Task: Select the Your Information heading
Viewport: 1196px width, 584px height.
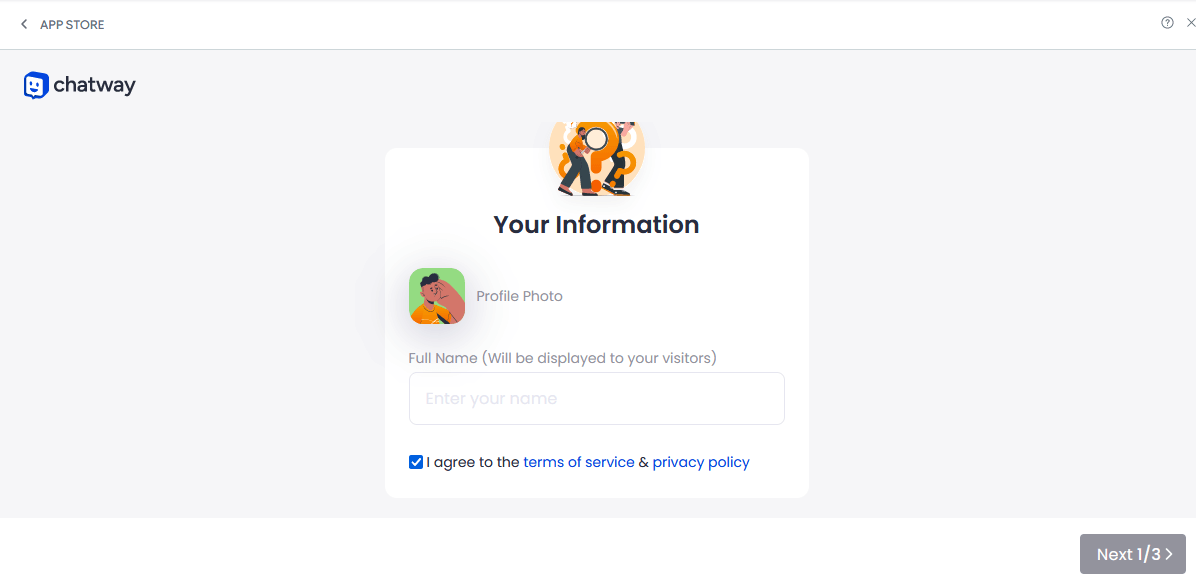Action: pyautogui.click(x=596, y=225)
